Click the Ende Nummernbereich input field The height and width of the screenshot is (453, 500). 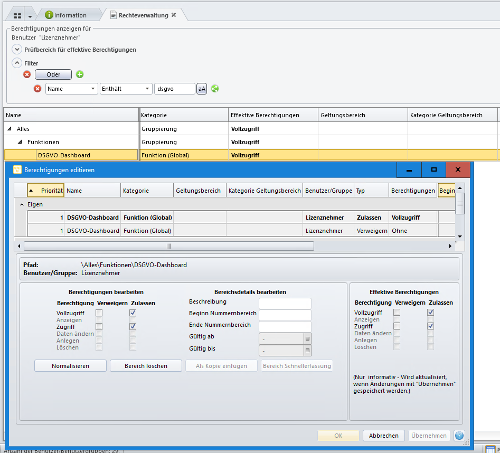click(x=285, y=326)
